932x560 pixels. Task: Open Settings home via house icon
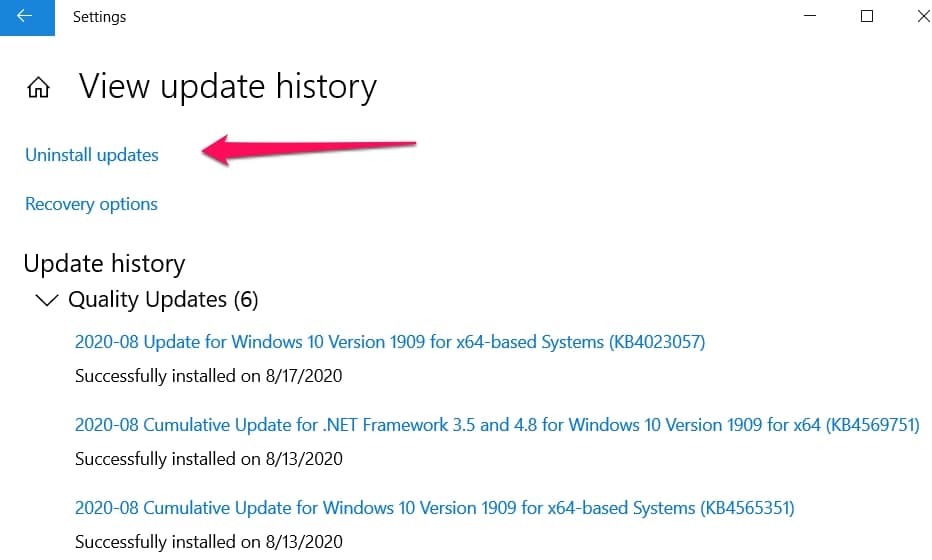39,87
